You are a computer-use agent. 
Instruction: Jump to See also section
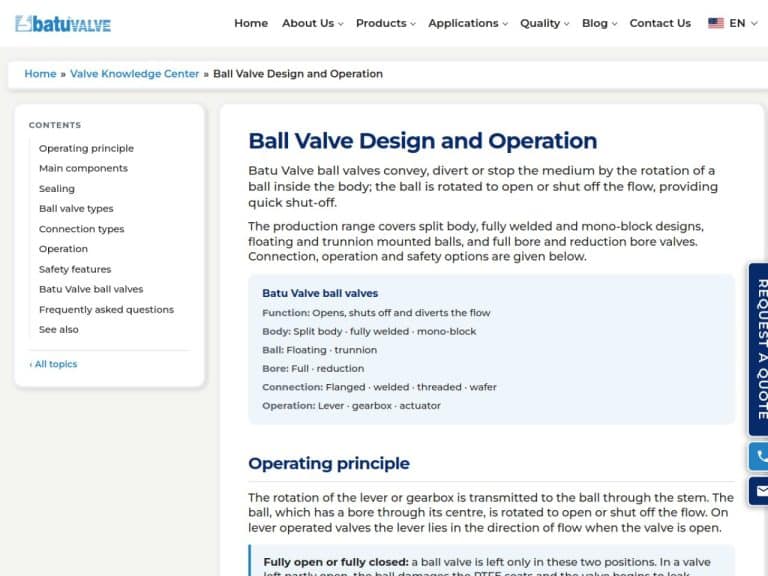(59, 329)
